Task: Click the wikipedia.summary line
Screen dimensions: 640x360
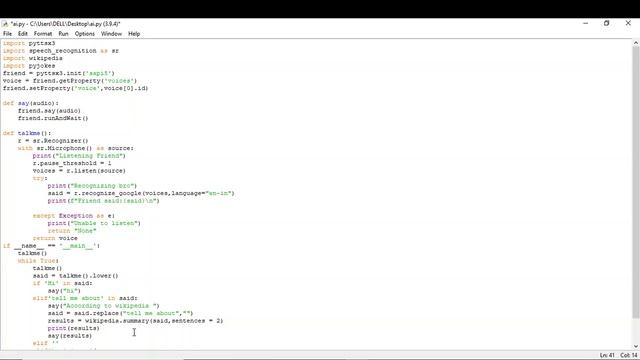Action: point(136,321)
